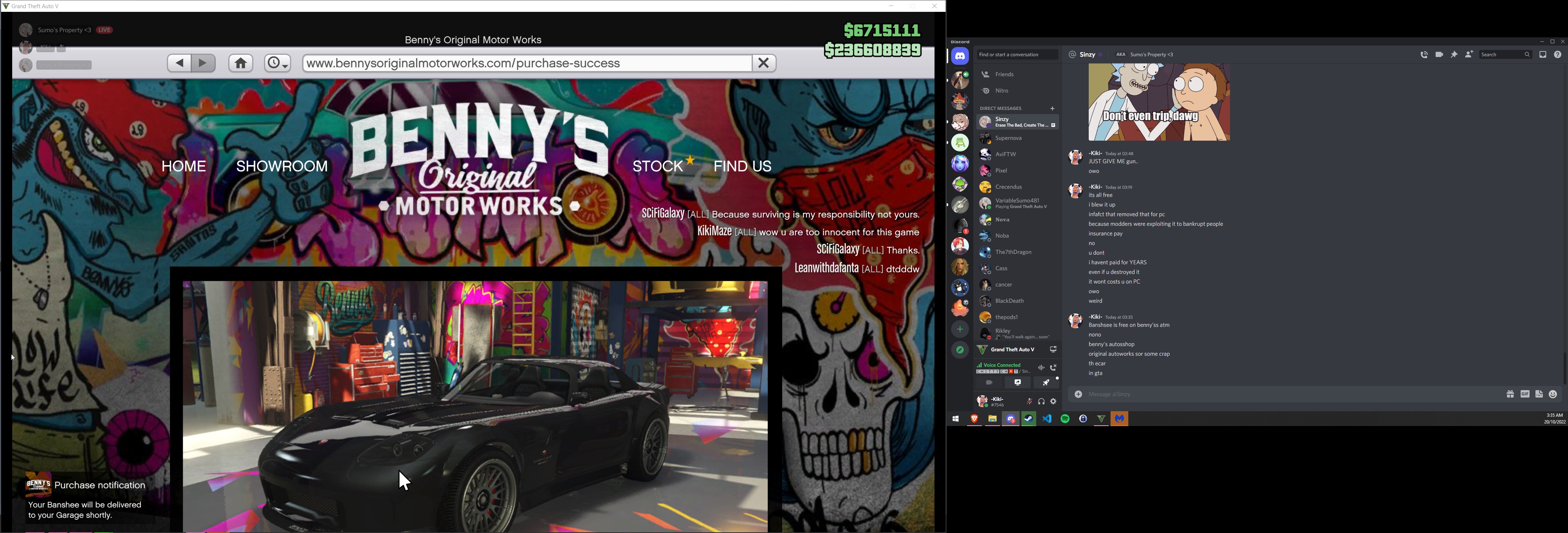This screenshot has height=533, width=1568.
Task: Open the frog chair server icon
Action: (960, 143)
